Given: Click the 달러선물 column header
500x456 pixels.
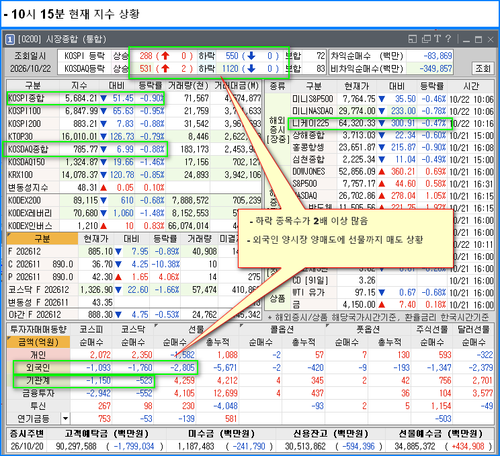Looking at the screenshot, I should (x=473, y=329).
